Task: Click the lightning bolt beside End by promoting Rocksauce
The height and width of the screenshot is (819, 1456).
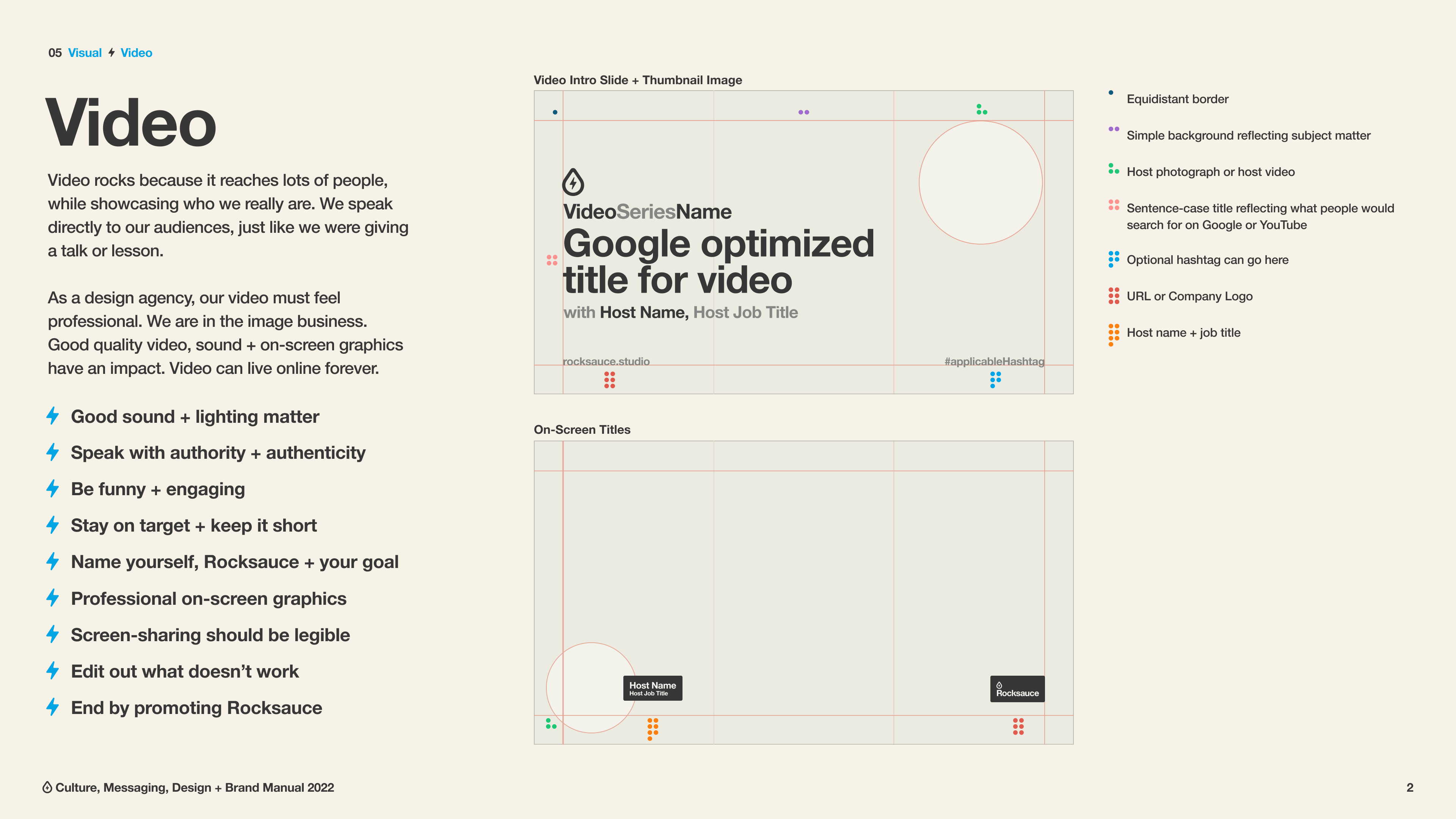Action: tap(53, 708)
